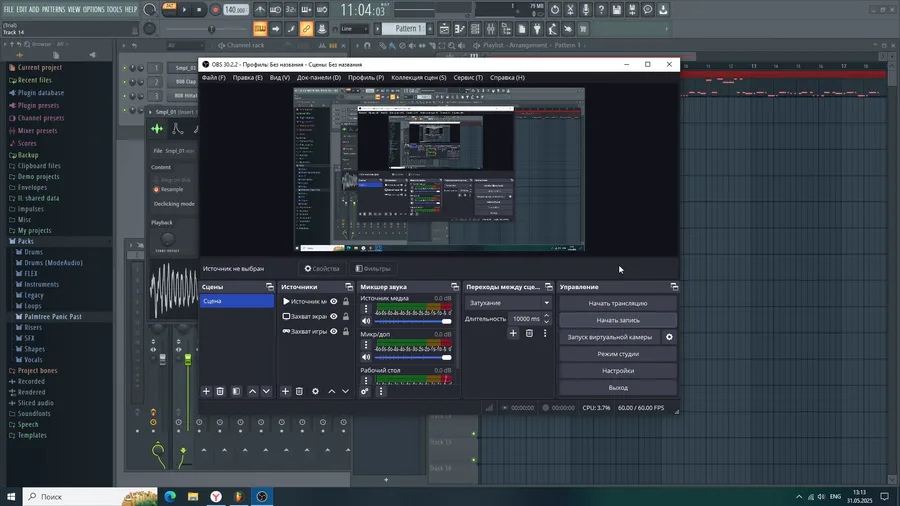Open the Микр/доп channel three-dot menu
The height and width of the screenshot is (506, 900).
(x=366, y=345)
